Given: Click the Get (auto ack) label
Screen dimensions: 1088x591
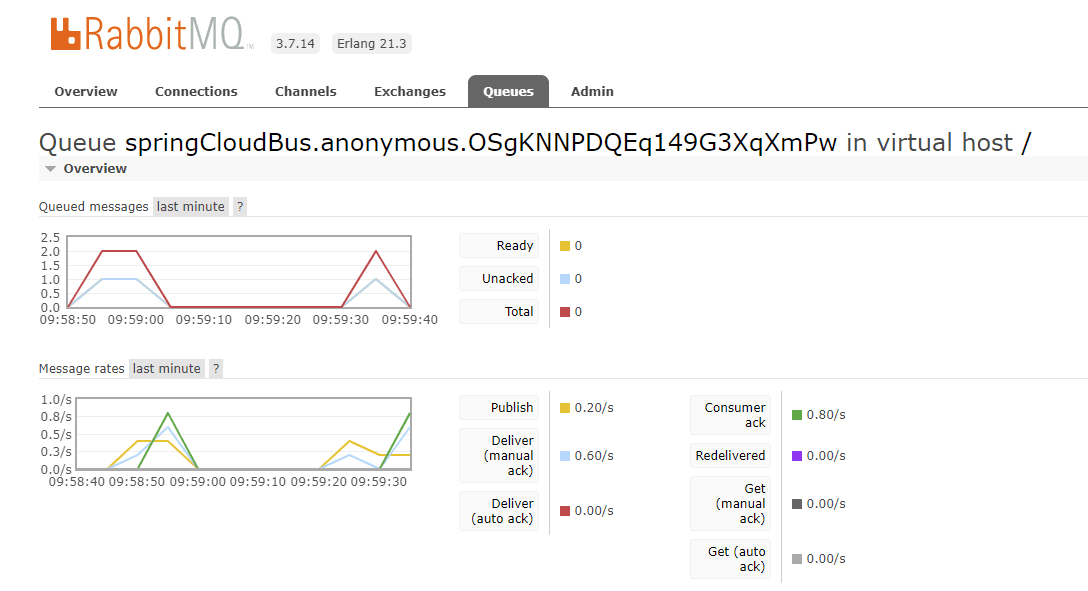Looking at the screenshot, I should point(731,559).
